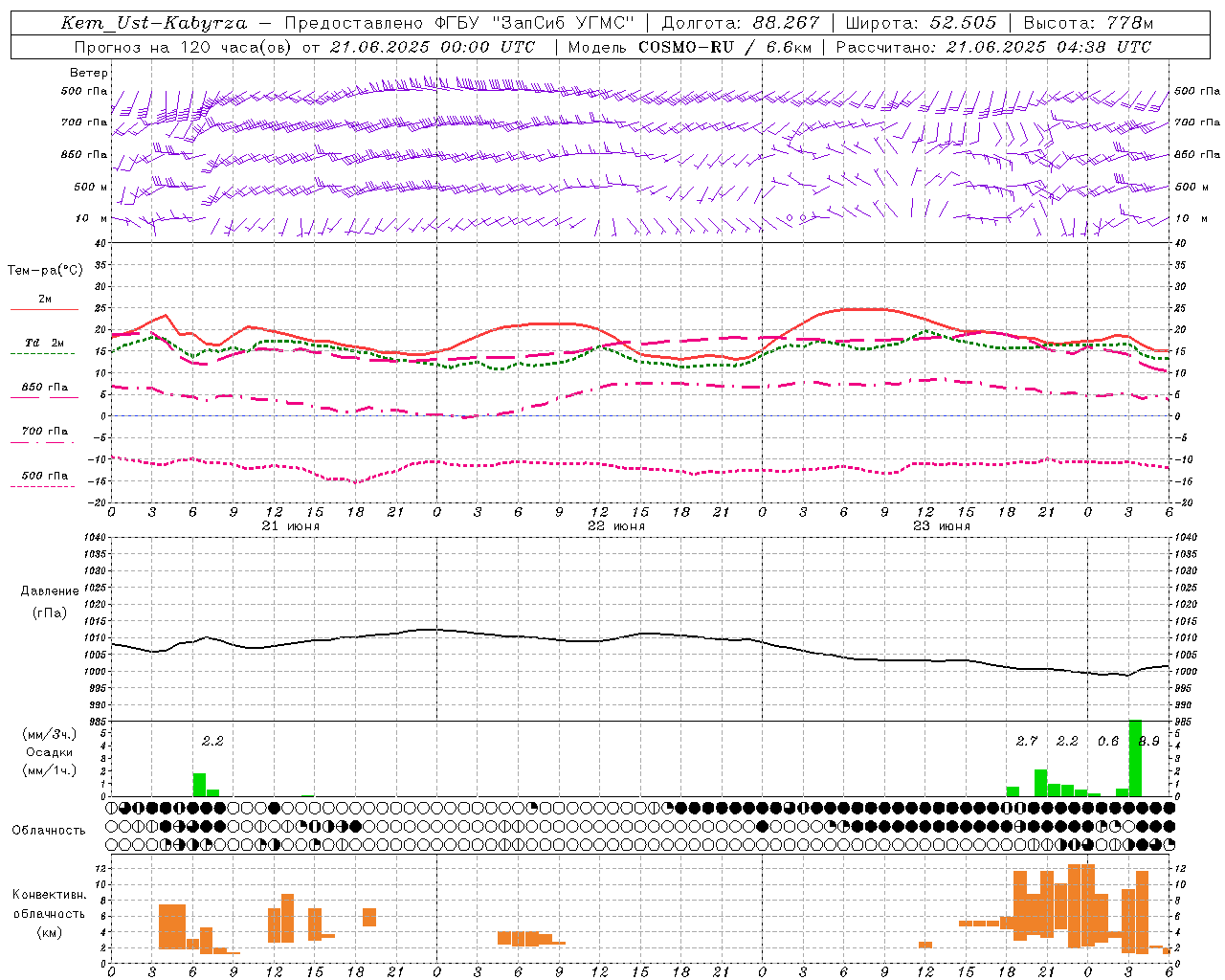Screen dimensions: 1225x980
Task: Click the tallest green precipitation bar
Action: coord(1136,758)
